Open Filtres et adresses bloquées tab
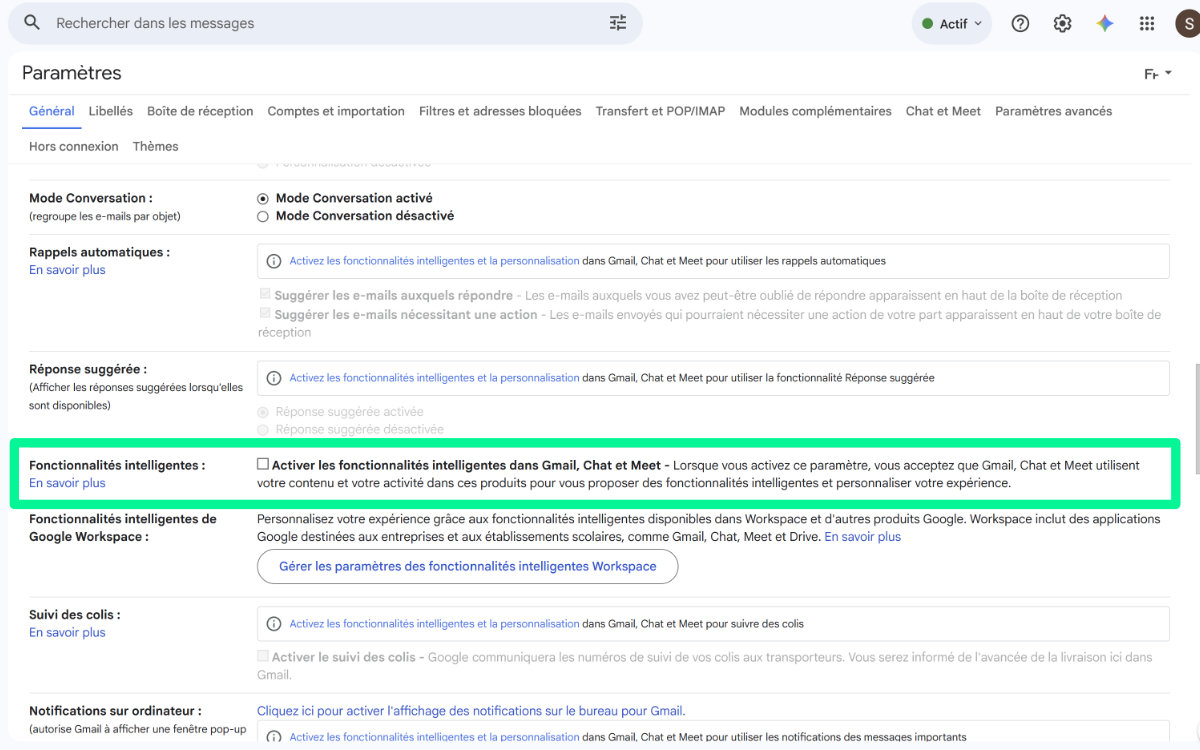Image resolution: width=1200 pixels, height=750 pixels. 500,111
